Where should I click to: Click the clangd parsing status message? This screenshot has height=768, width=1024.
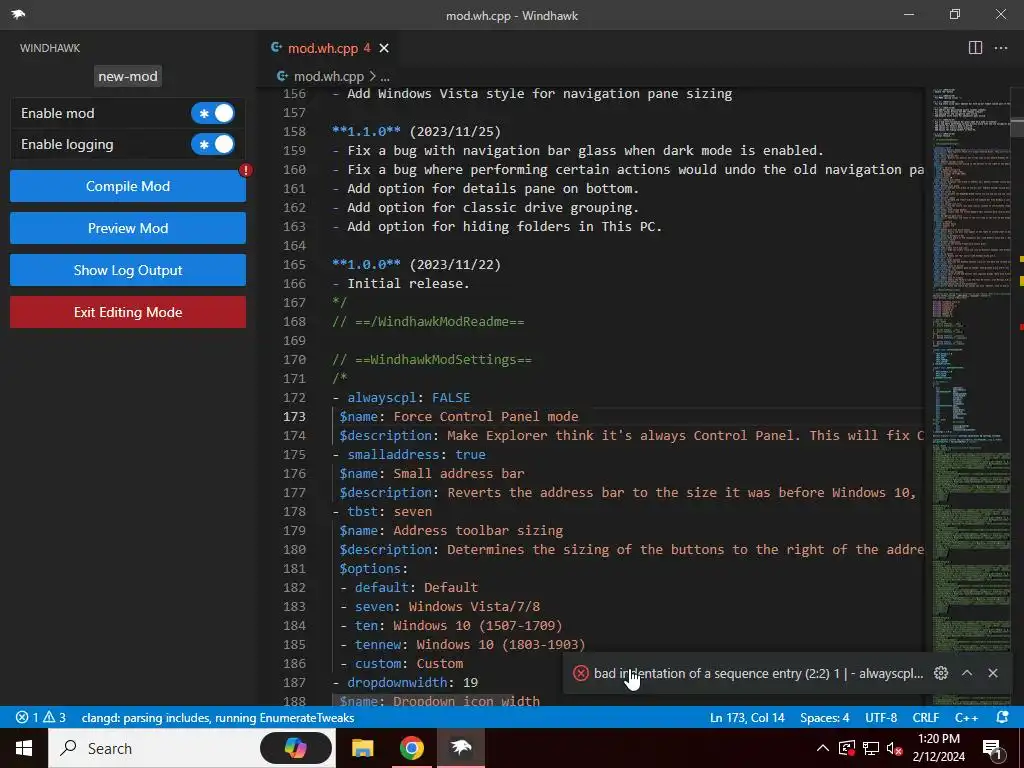pos(217,718)
